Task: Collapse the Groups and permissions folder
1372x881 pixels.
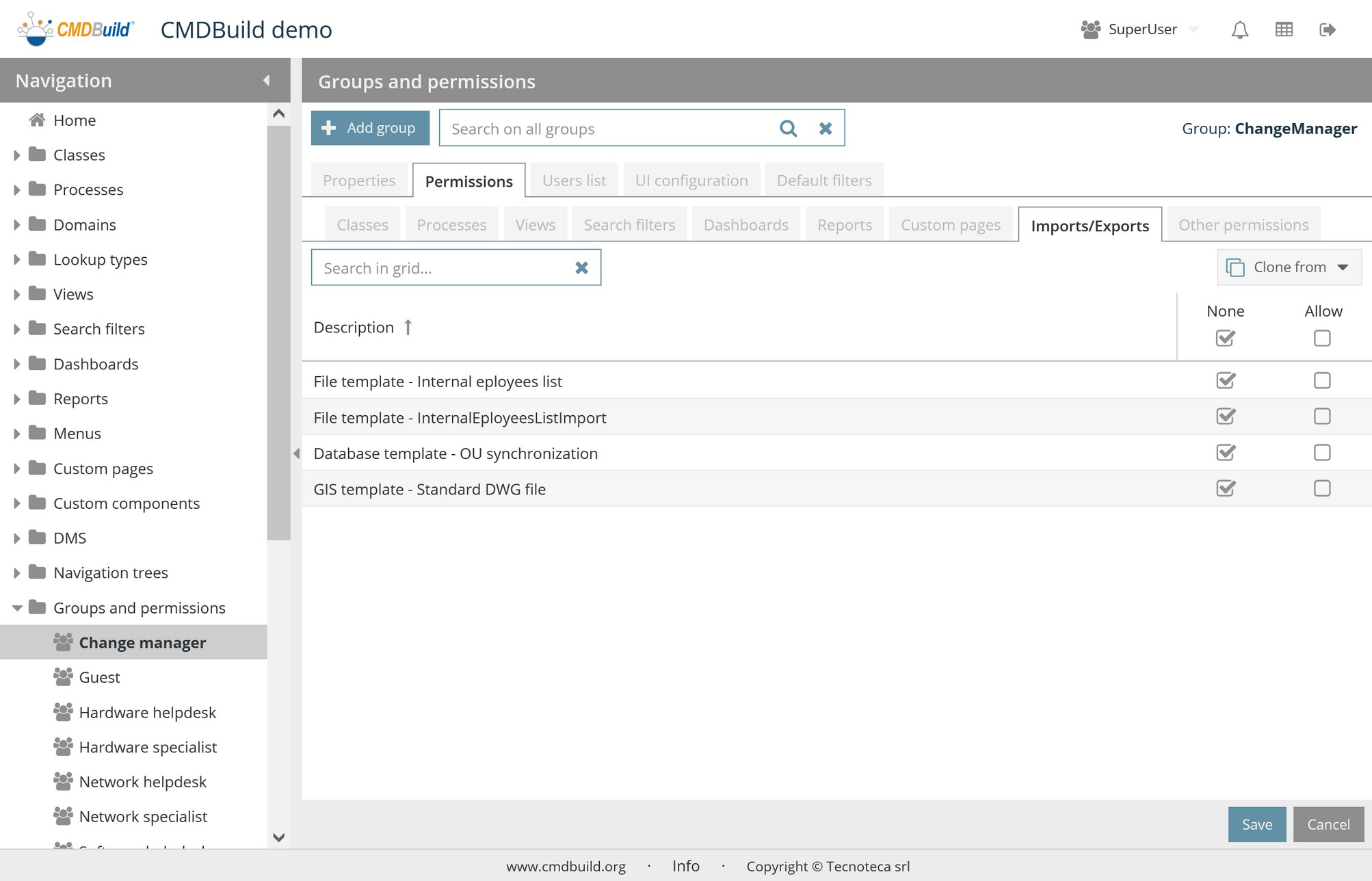Action: 17,607
